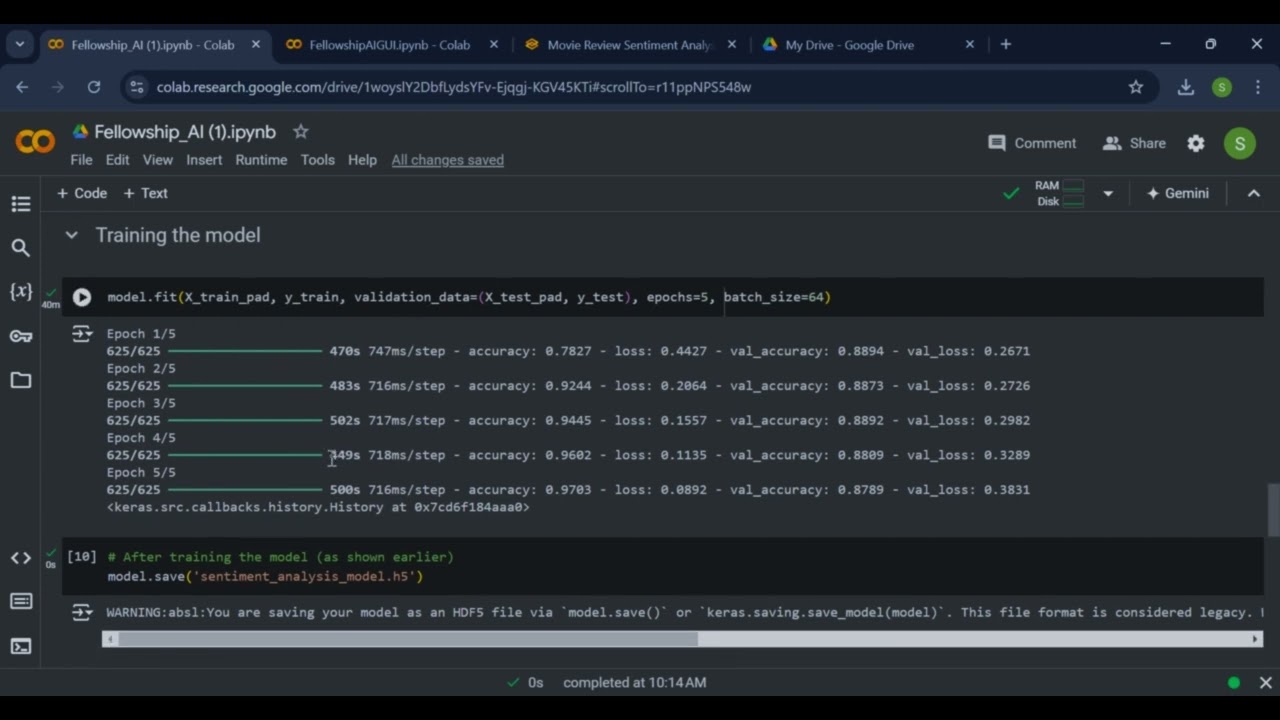Switch to Movie Review Sentiment Analysis tab
Viewport: 1280px width, 720px height.
tap(630, 45)
